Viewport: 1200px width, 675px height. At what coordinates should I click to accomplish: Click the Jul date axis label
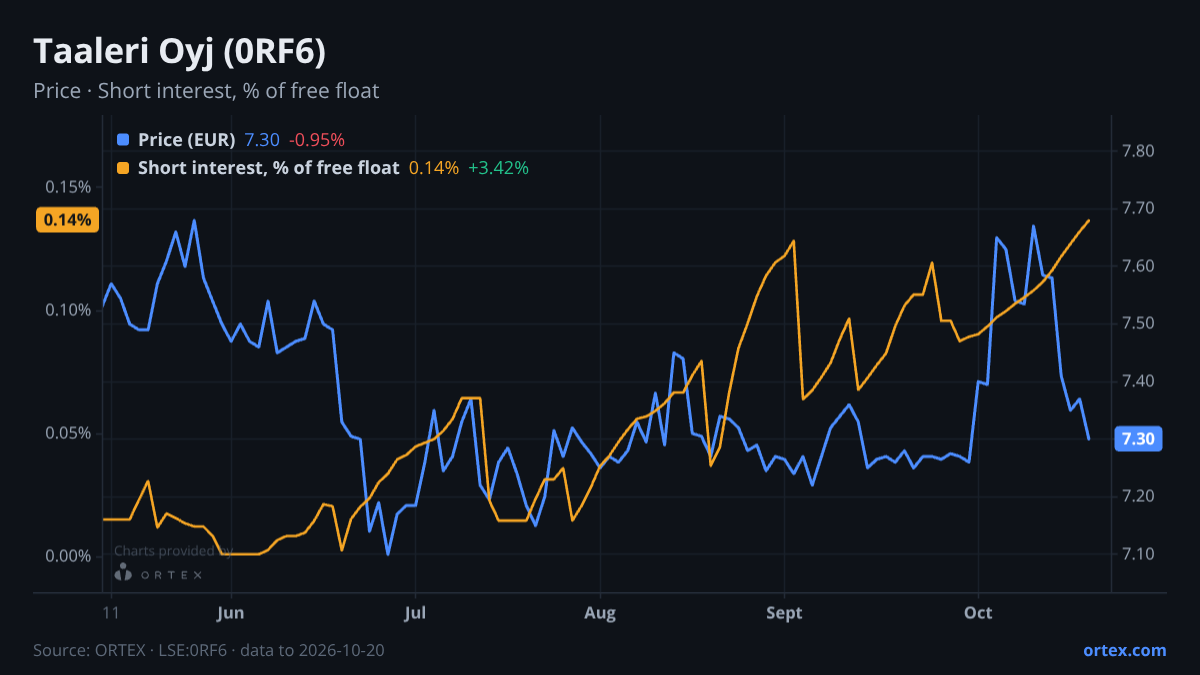[416, 613]
